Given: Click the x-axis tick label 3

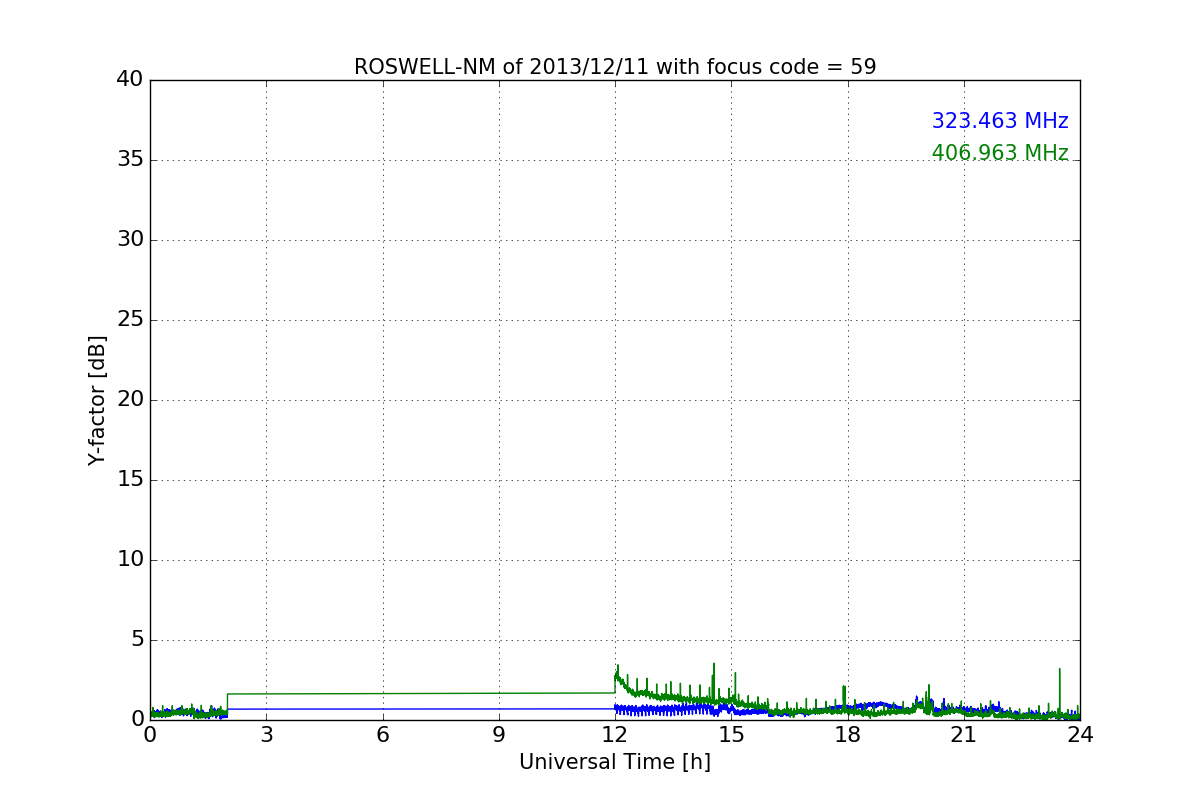Looking at the screenshot, I should [266, 735].
